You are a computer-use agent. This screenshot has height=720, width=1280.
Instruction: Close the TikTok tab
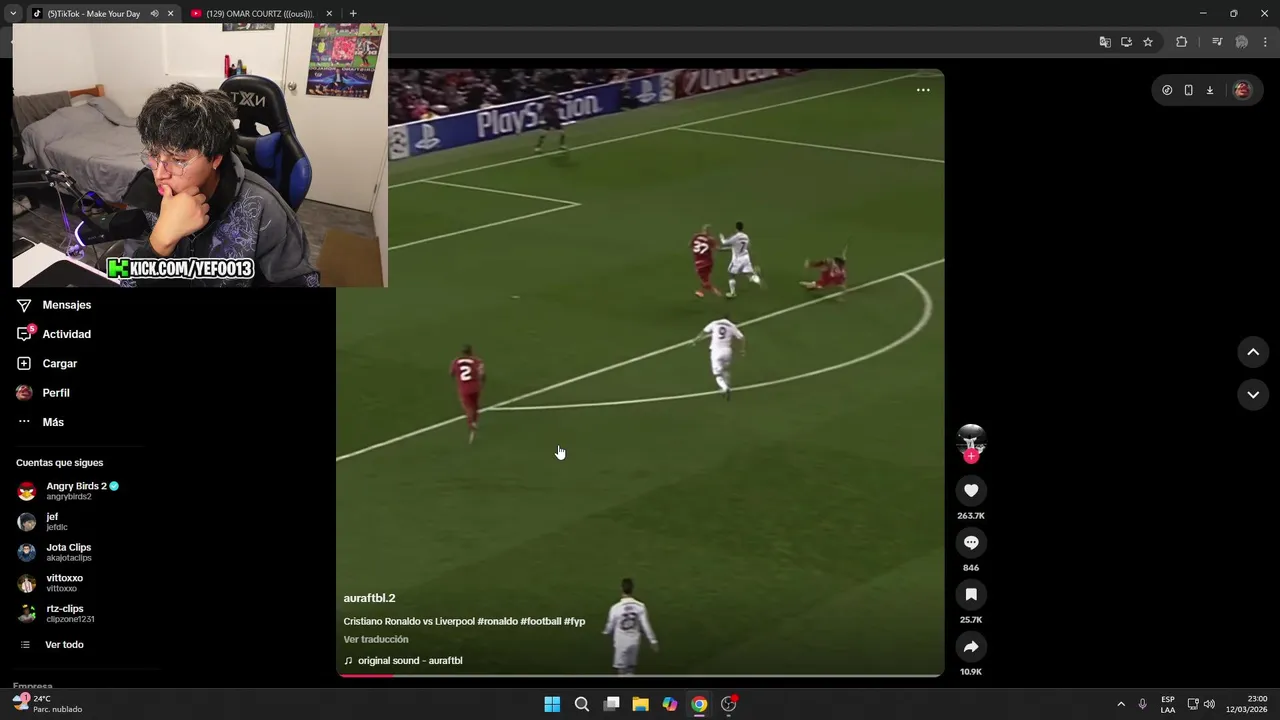click(x=170, y=14)
